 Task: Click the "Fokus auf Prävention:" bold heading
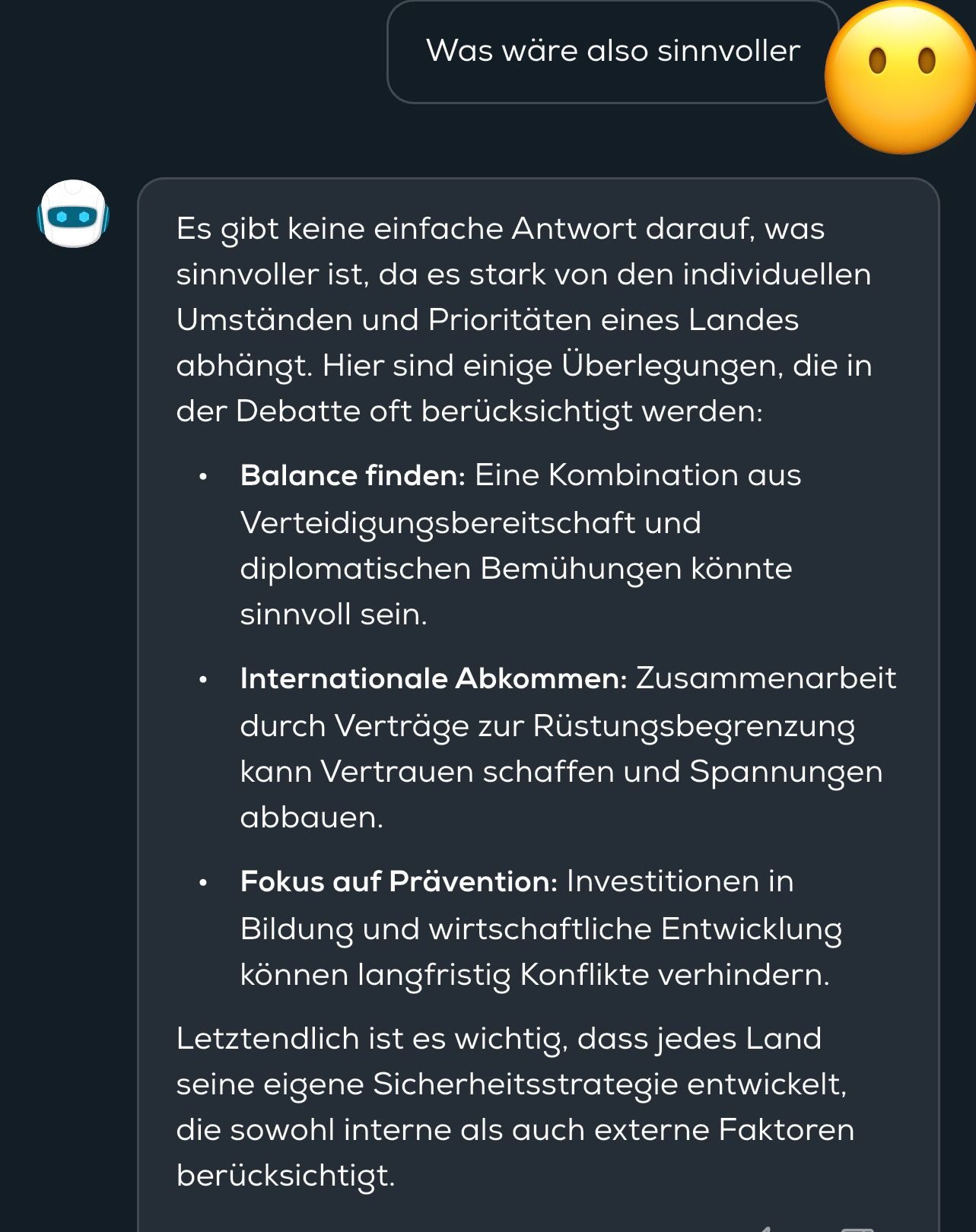click(399, 881)
